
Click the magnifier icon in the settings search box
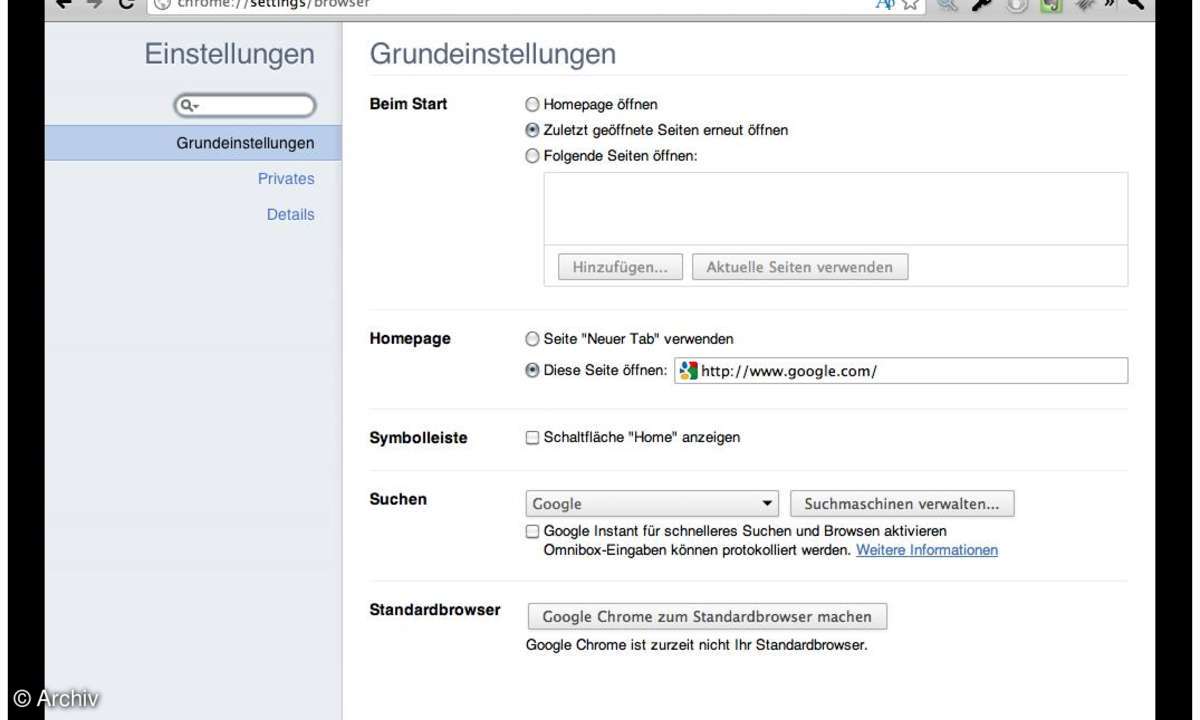(188, 105)
